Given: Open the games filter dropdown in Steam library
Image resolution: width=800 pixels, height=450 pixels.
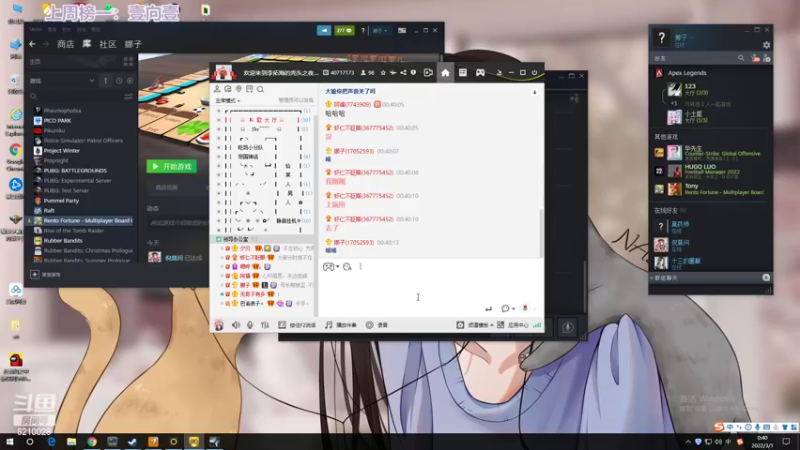Looking at the screenshot, I should click(x=62, y=81).
